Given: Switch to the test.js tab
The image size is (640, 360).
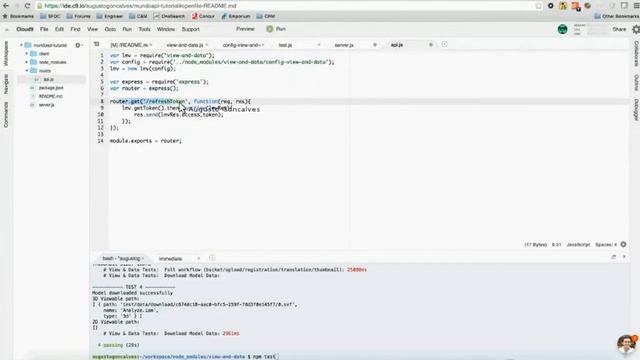Looking at the screenshot, I should [285, 45].
